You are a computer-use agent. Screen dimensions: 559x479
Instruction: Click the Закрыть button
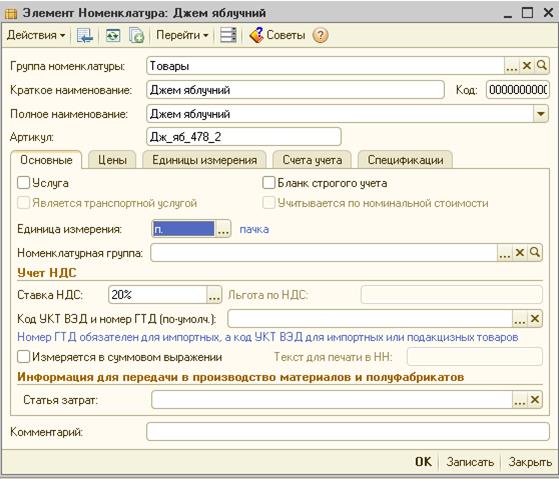(530, 462)
